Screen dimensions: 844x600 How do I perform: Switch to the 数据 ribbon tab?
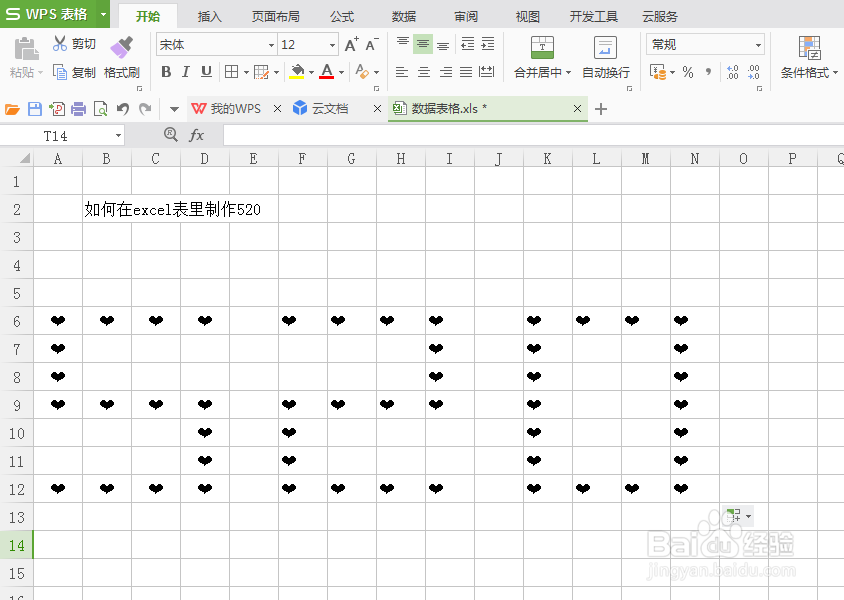tap(403, 16)
